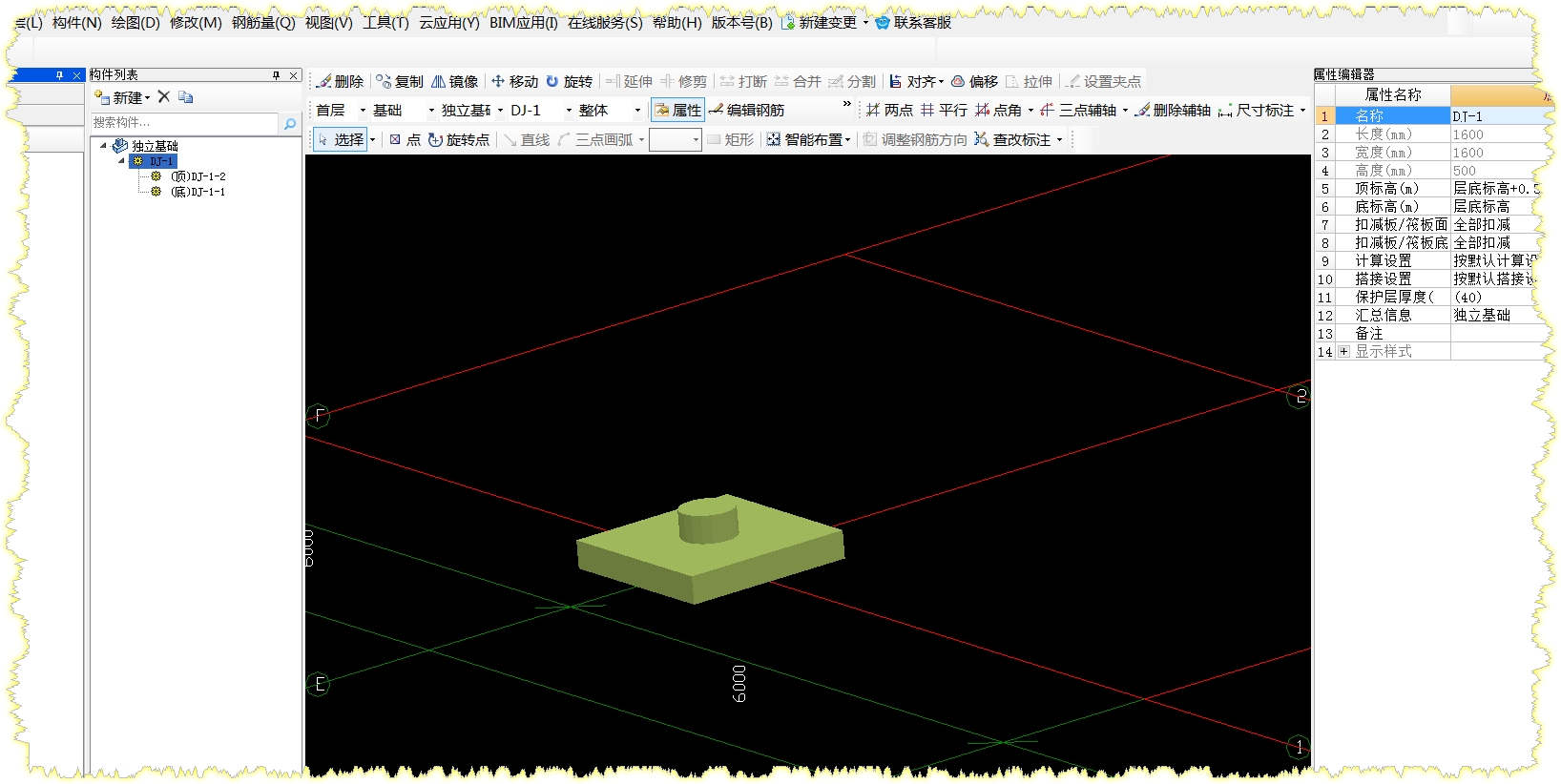Select the 矩形 rectangle tool
1561x784 pixels.
click(731, 140)
